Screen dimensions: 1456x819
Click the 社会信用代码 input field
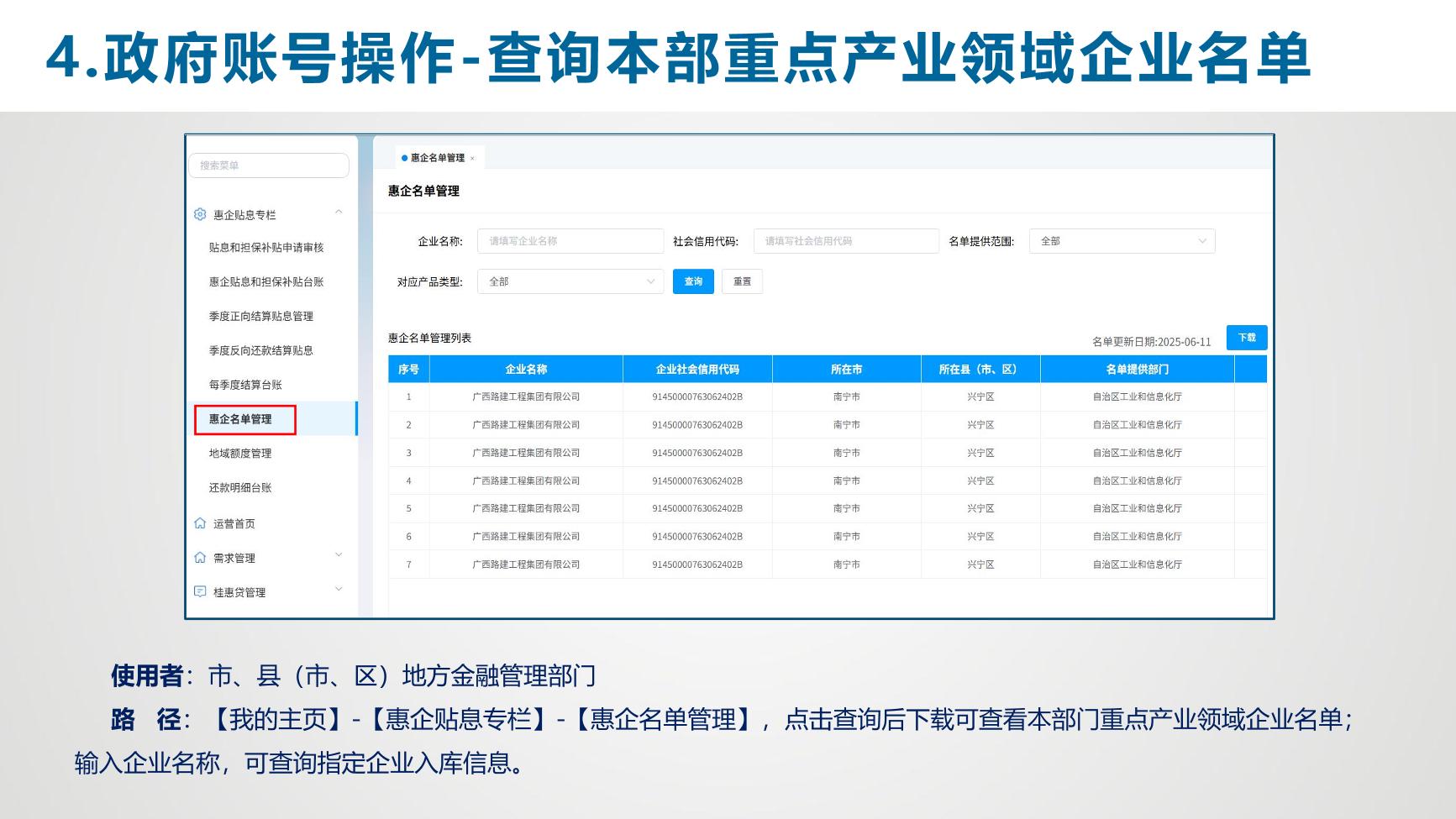tap(845, 241)
